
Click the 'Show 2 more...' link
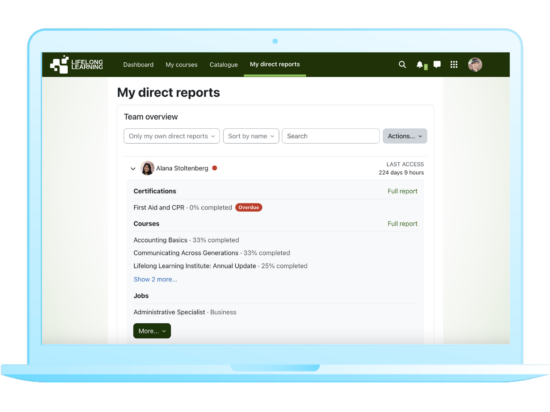tap(155, 279)
